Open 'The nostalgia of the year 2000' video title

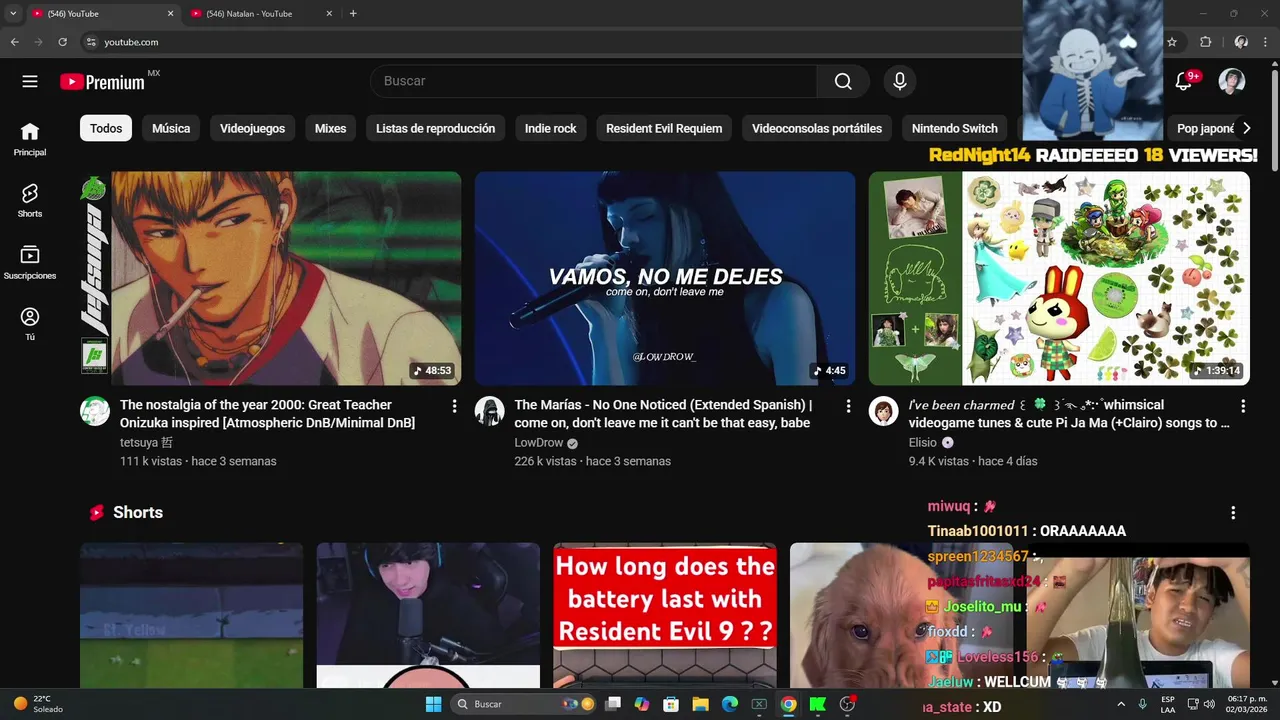coord(267,414)
